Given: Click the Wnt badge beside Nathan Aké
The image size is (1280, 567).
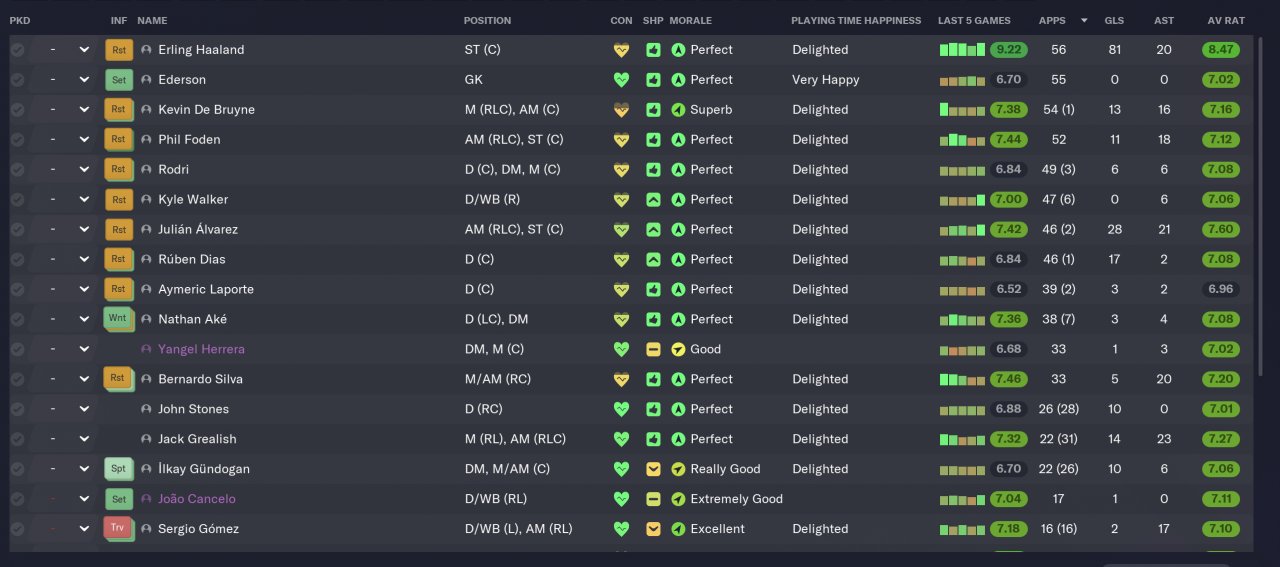Looking at the screenshot, I should 119,320.
